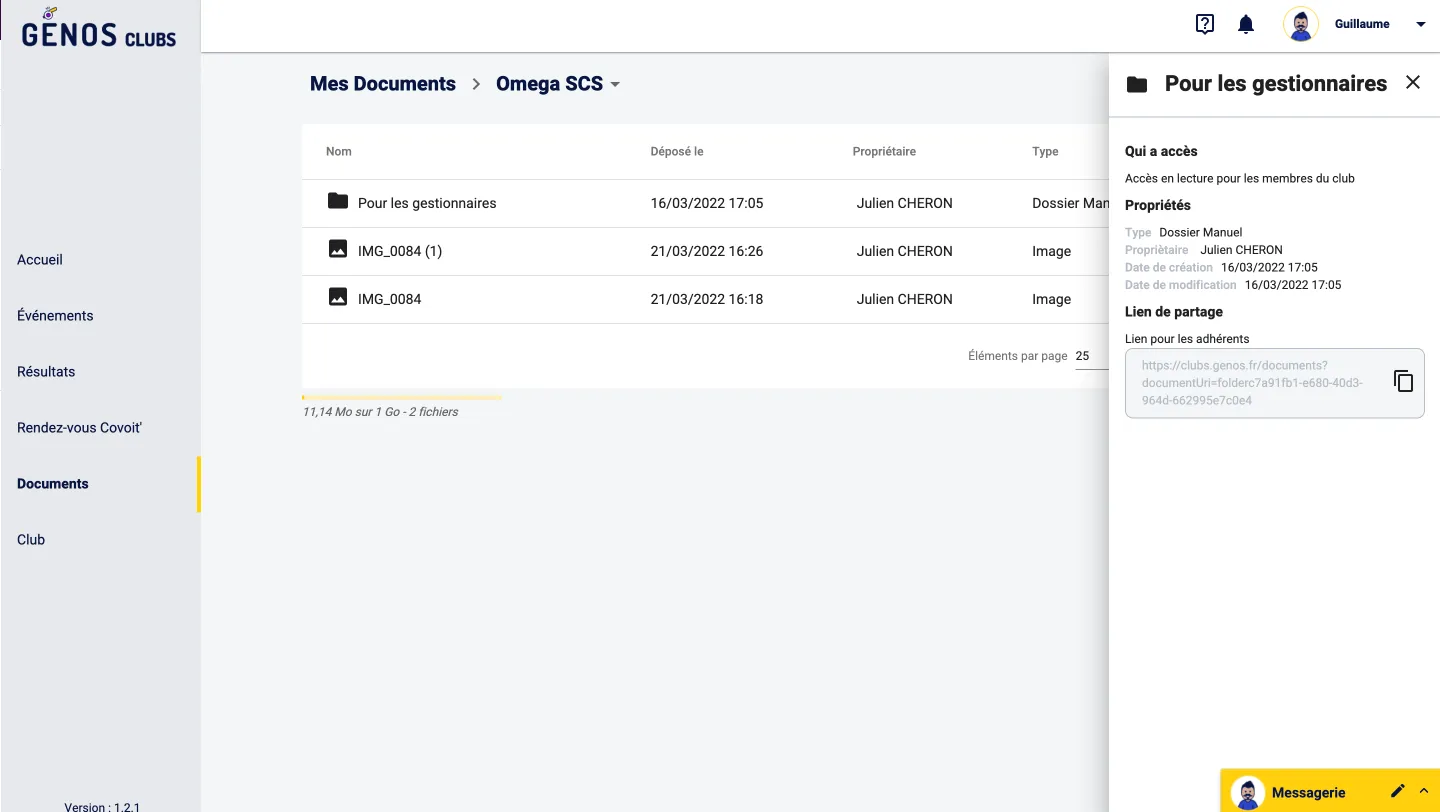Change the elements per page value
The height and width of the screenshot is (812, 1440).
coord(1090,356)
